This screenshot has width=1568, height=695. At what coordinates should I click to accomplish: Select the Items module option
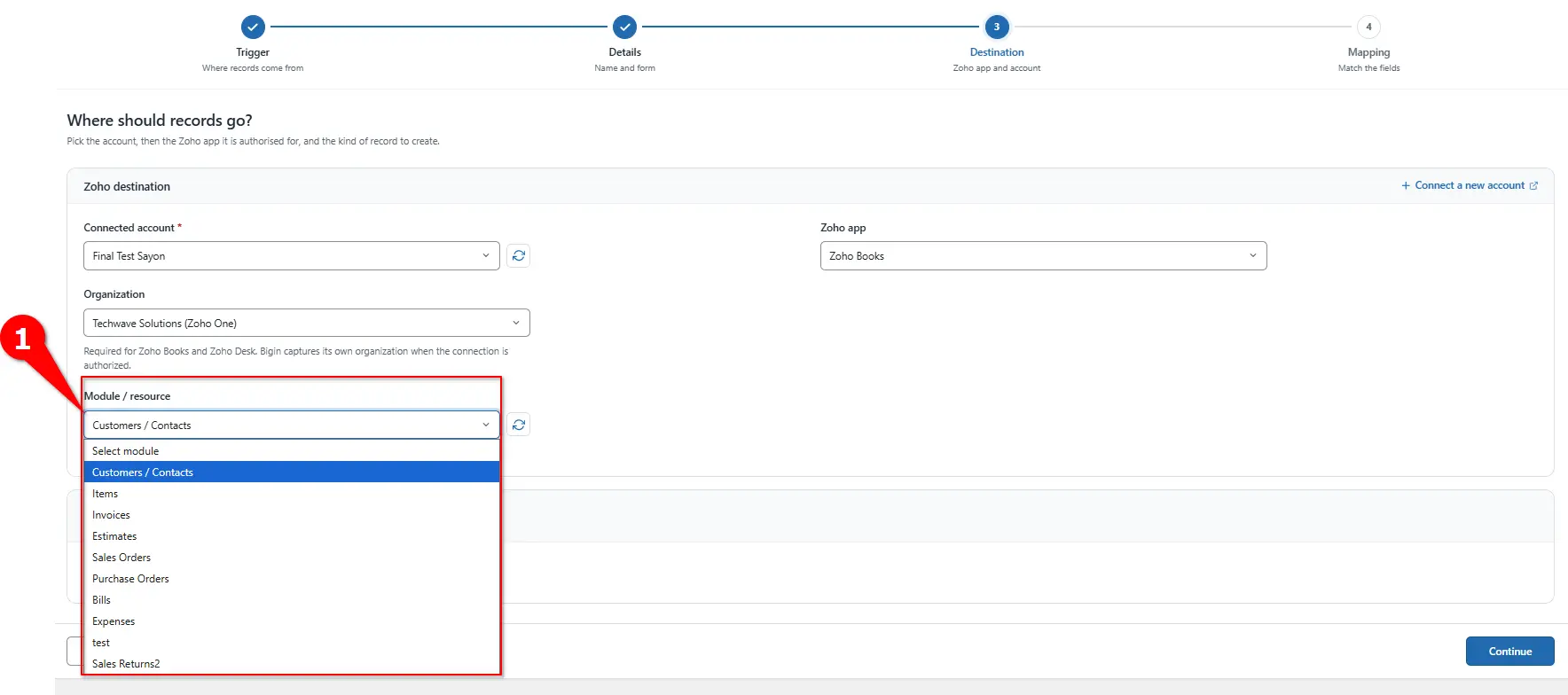pos(292,494)
